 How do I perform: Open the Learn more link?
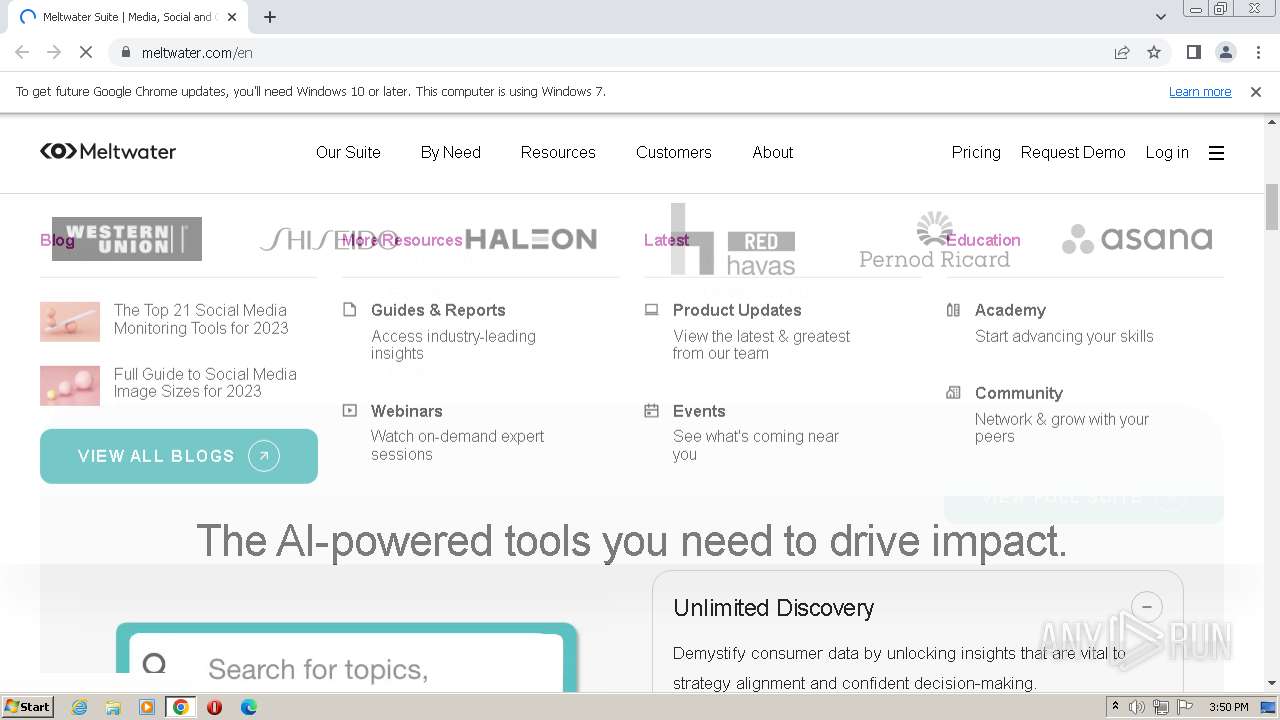click(x=1200, y=91)
